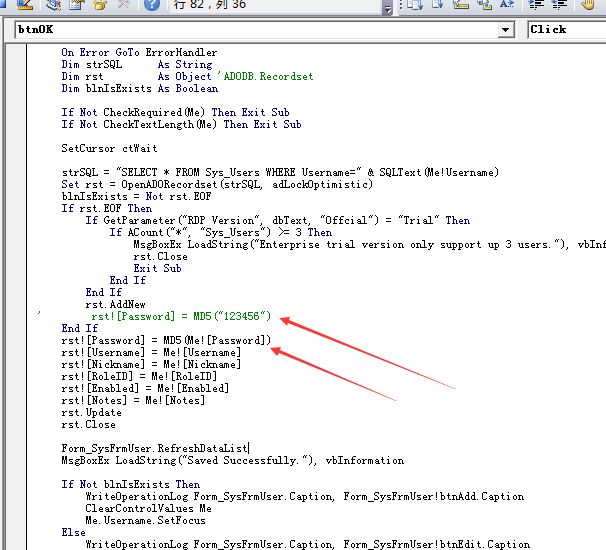The height and width of the screenshot is (550, 606).
Task: Click line 'Me.Username.SetFocus'
Action: point(145,520)
